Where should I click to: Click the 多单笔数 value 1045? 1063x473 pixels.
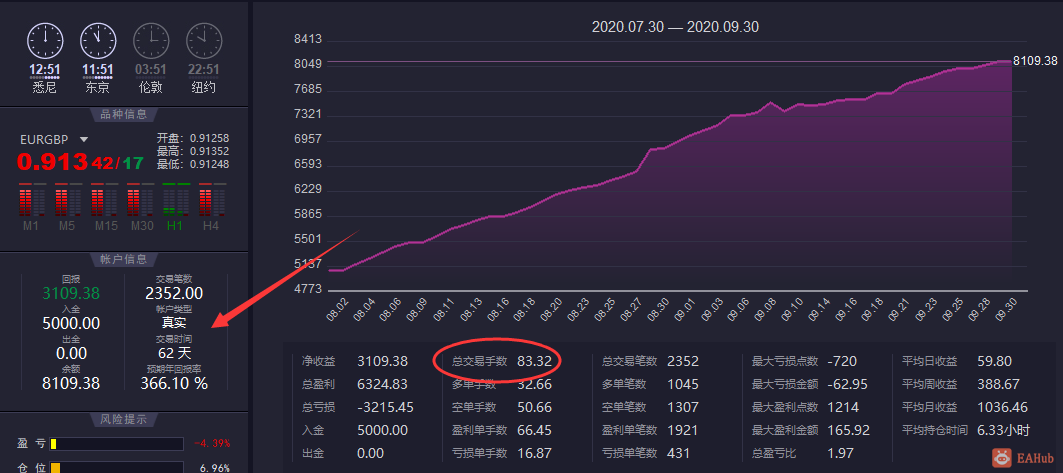[x=683, y=384]
